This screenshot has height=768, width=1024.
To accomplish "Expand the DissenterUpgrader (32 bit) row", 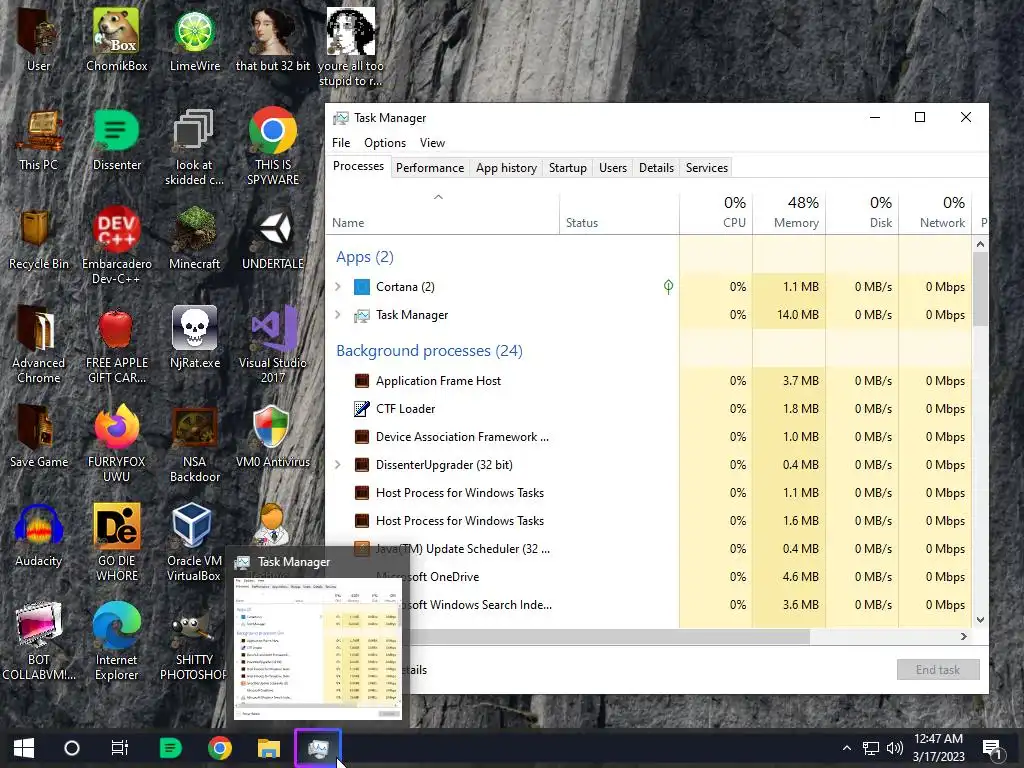I will pos(338,465).
